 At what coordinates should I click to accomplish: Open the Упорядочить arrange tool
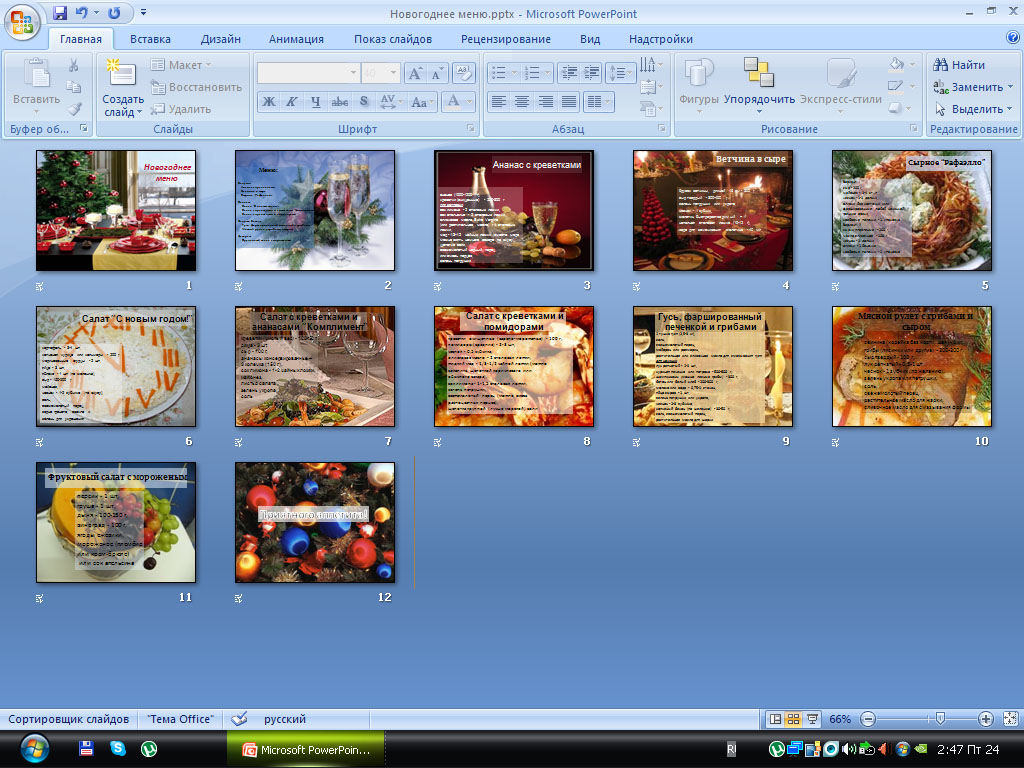tap(759, 83)
